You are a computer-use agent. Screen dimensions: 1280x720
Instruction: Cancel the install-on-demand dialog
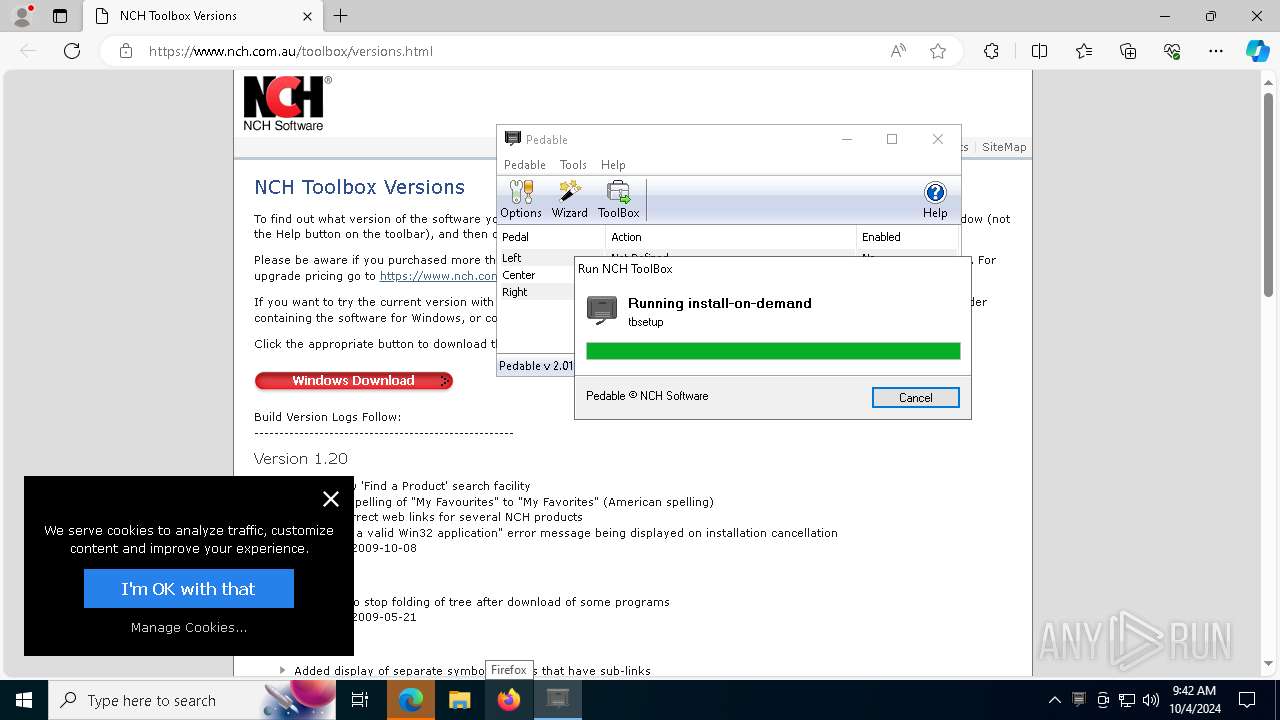(x=915, y=397)
